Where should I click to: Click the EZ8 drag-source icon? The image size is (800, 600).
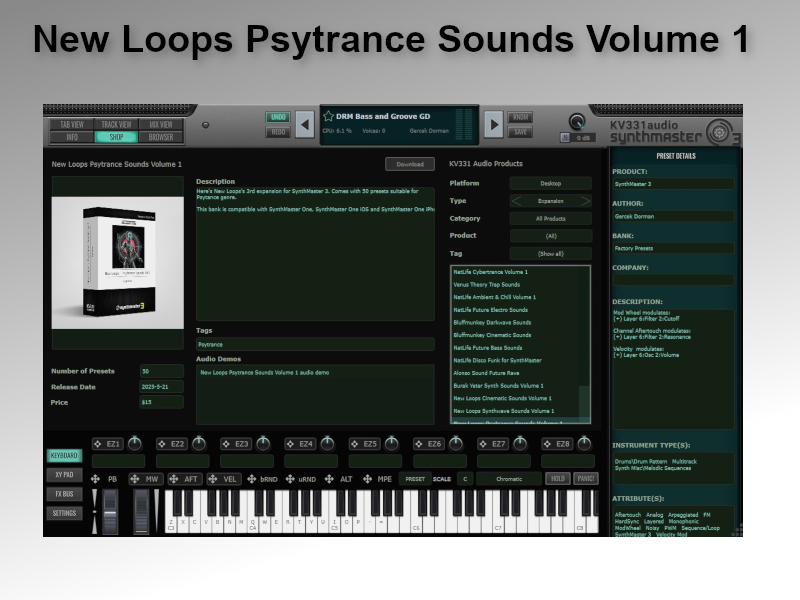point(548,444)
